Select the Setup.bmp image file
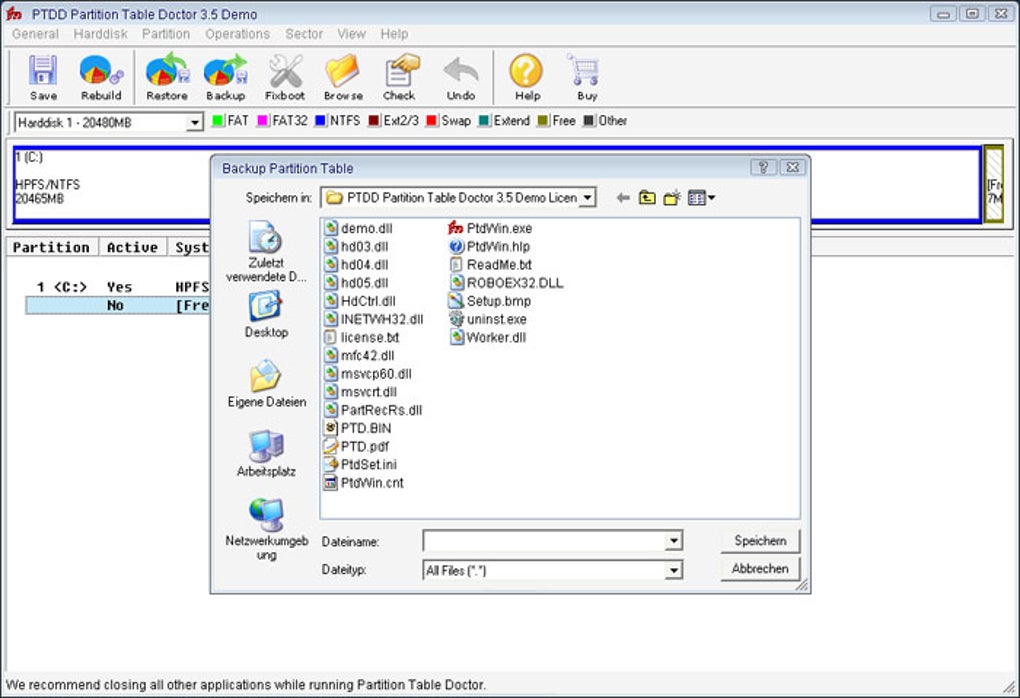The image size is (1020, 698). tap(490, 301)
